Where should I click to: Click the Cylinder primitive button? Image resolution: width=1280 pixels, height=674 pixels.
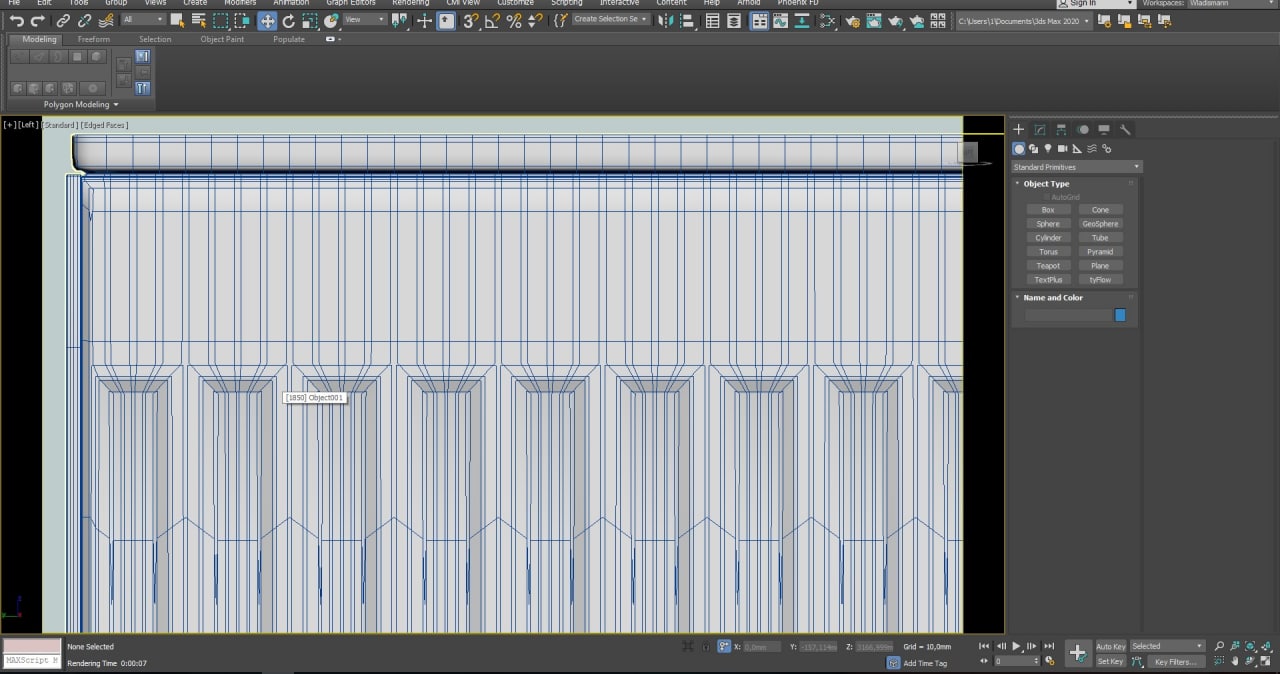click(1048, 238)
